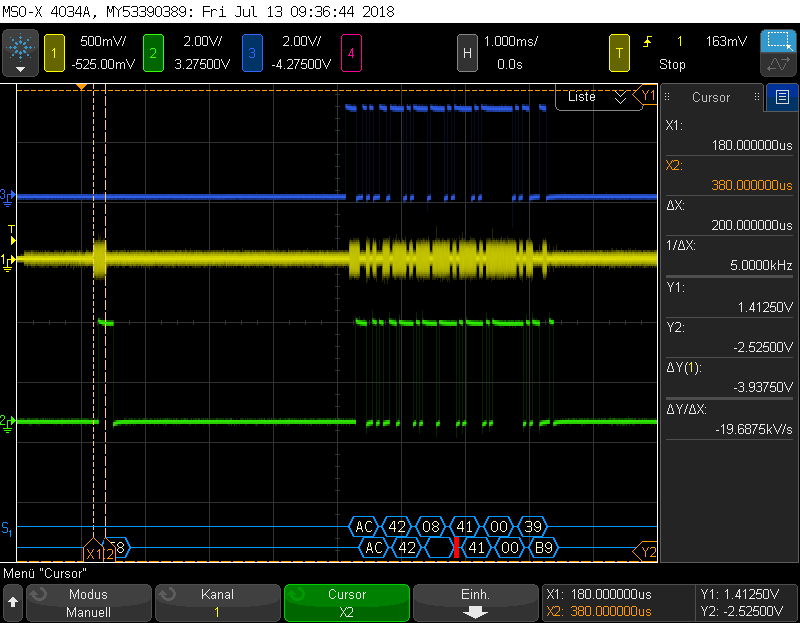Open the Einh. units softkey
800x623 pixels.
tap(475, 603)
